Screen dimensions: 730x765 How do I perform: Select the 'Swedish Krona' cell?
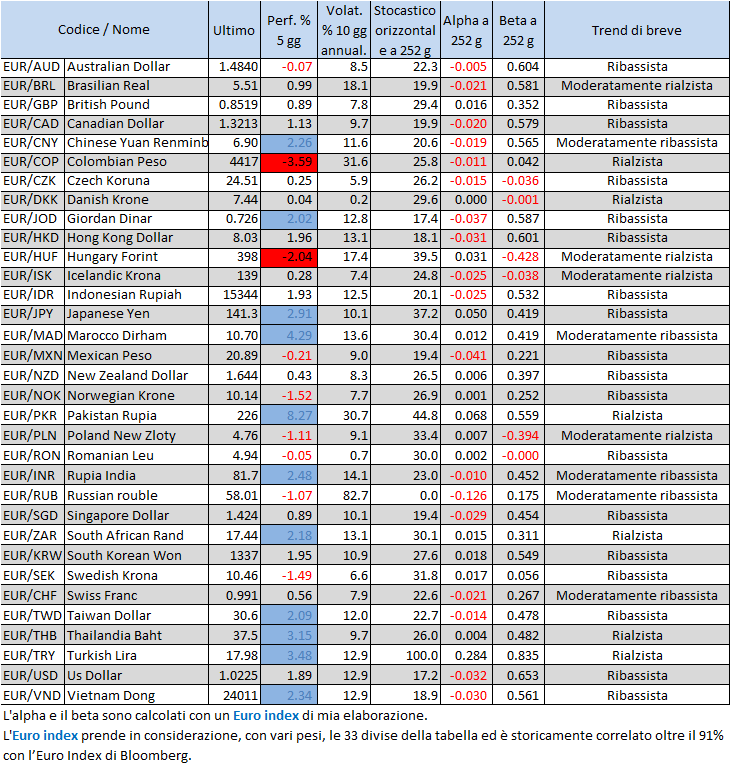[137, 576]
